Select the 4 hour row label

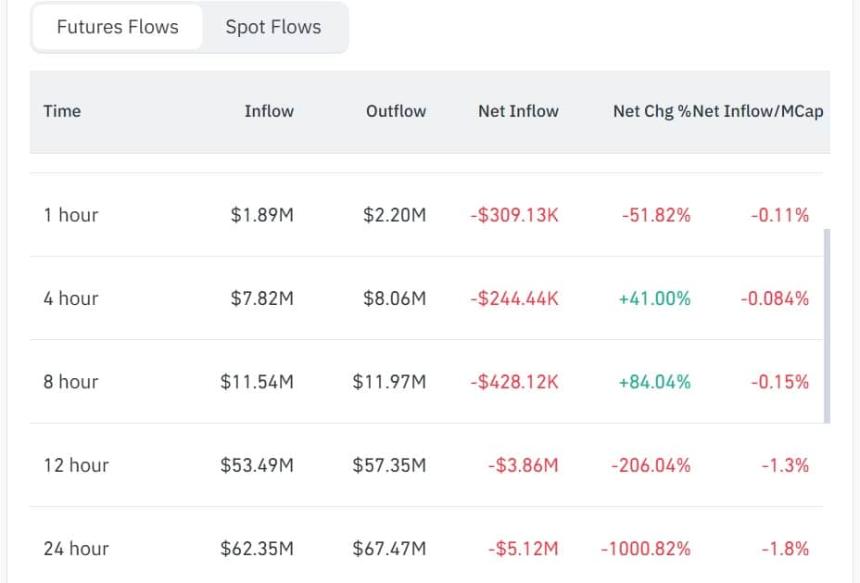click(x=71, y=298)
